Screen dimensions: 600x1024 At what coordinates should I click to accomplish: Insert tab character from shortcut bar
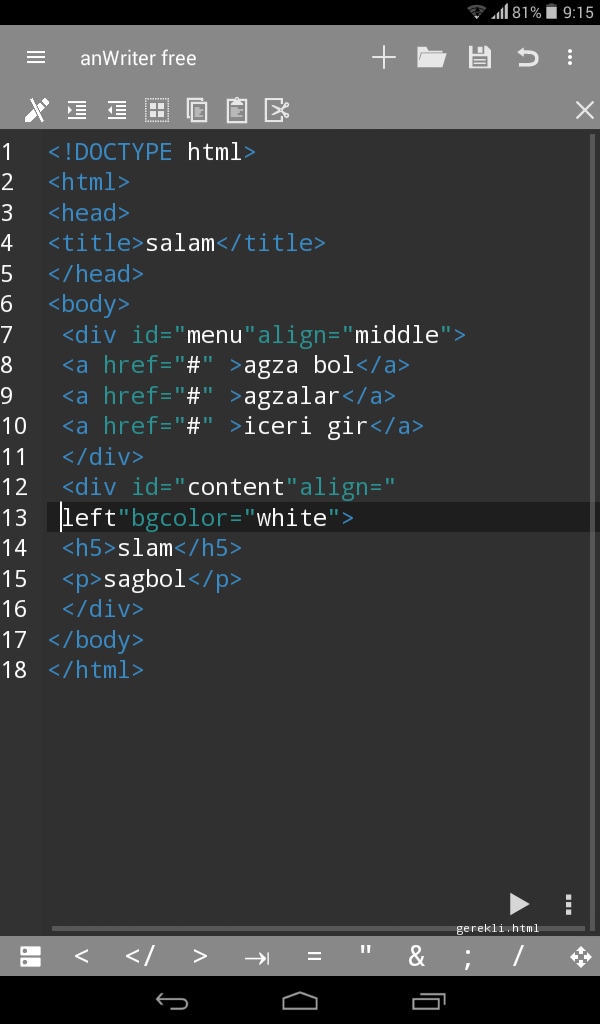click(x=257, y=958)
